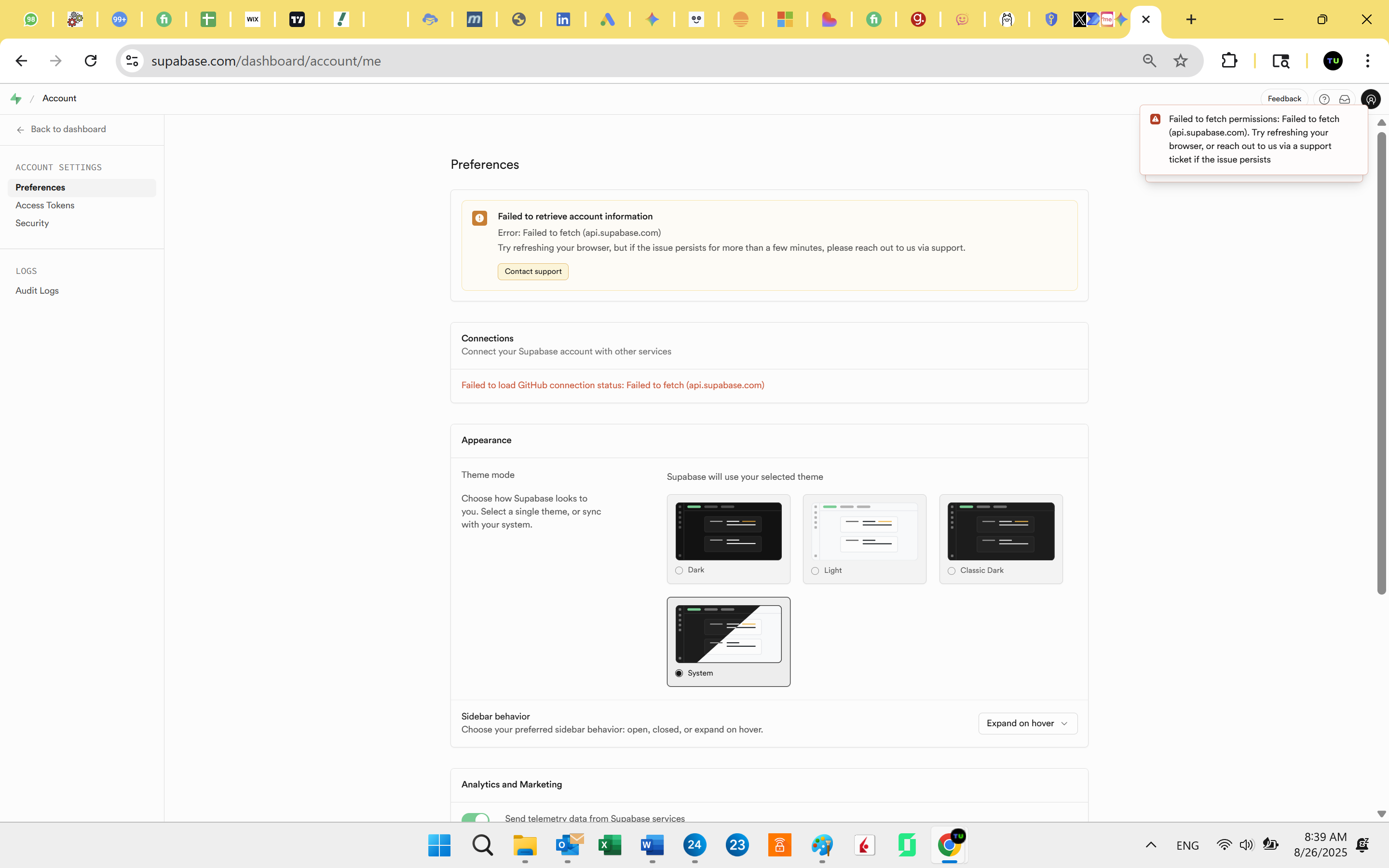The width and height of the screenshot is (1389, 868).
Task: Click the Supabase logo icon
Action: (16, 99)
